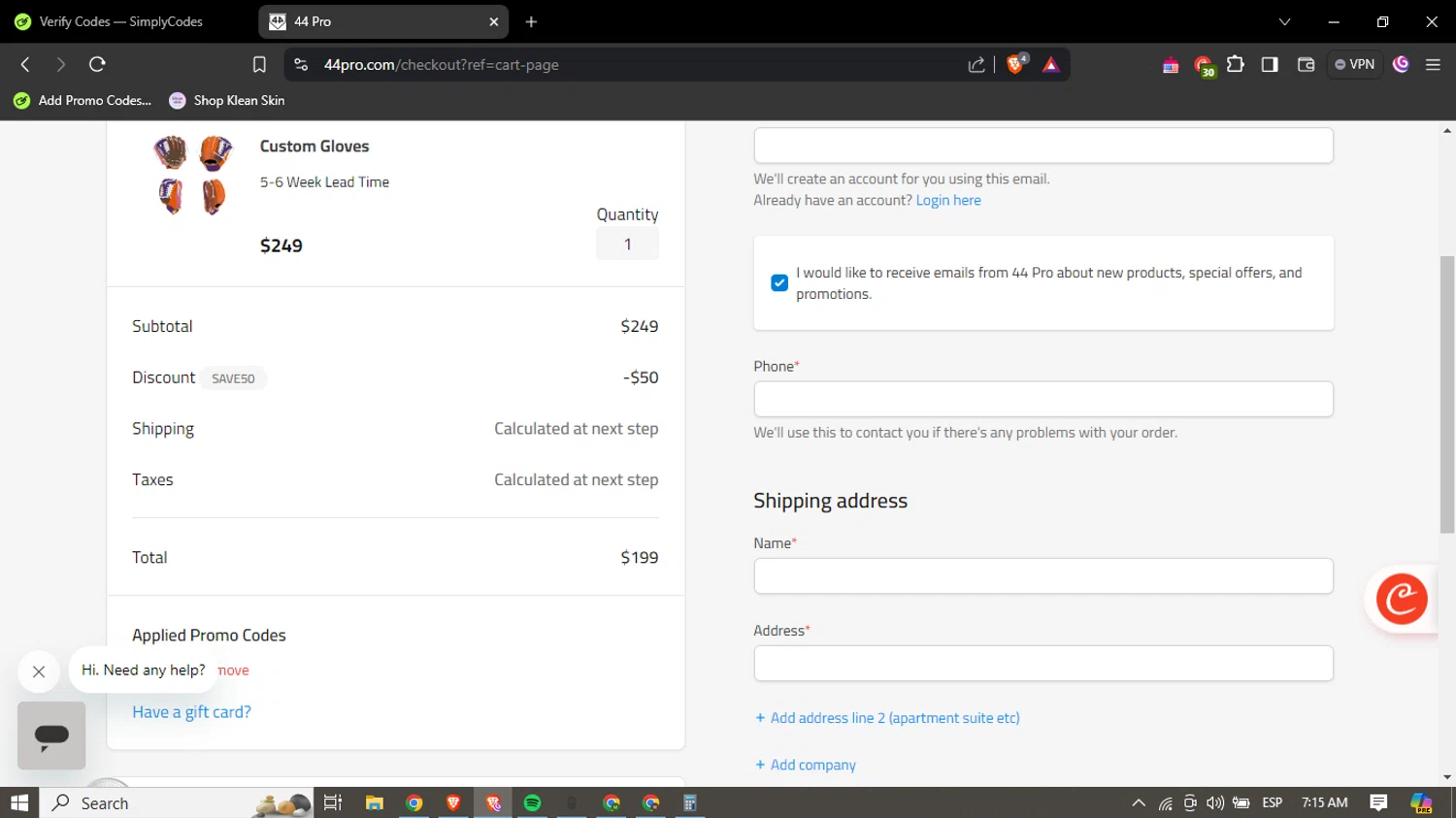Bookmark this page using bookmark icon

pyautogui.click(x=259, y=65)
